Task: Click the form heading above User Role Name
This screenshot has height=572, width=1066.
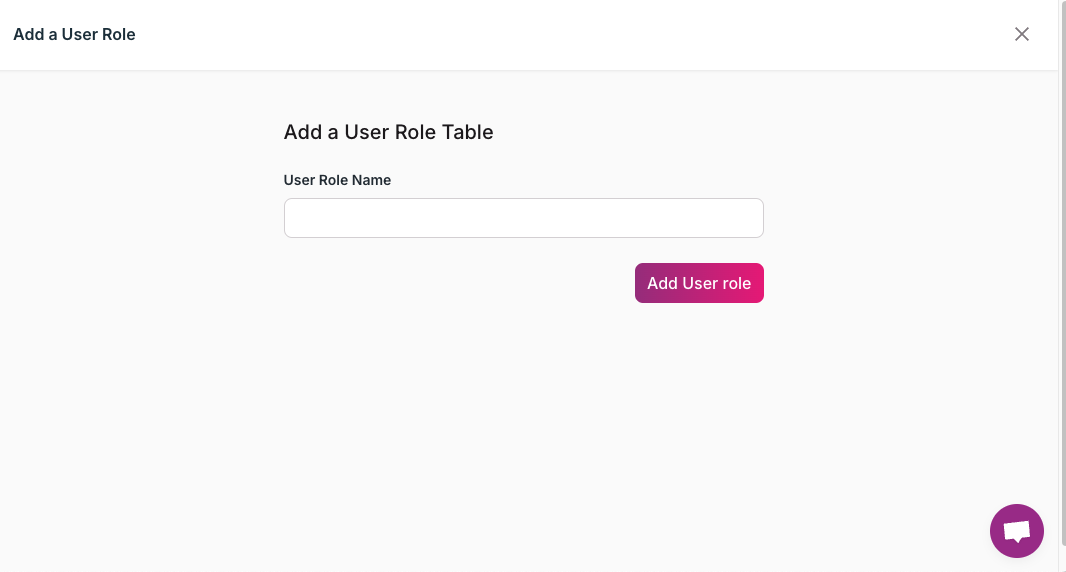Action: (x=388, y=132)
